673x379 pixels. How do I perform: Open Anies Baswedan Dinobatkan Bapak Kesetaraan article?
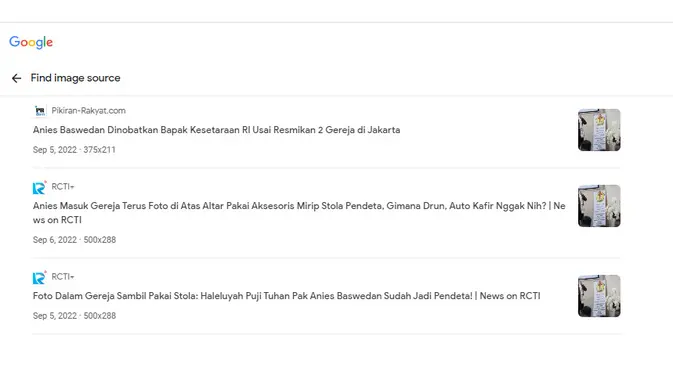click(216, 130)
